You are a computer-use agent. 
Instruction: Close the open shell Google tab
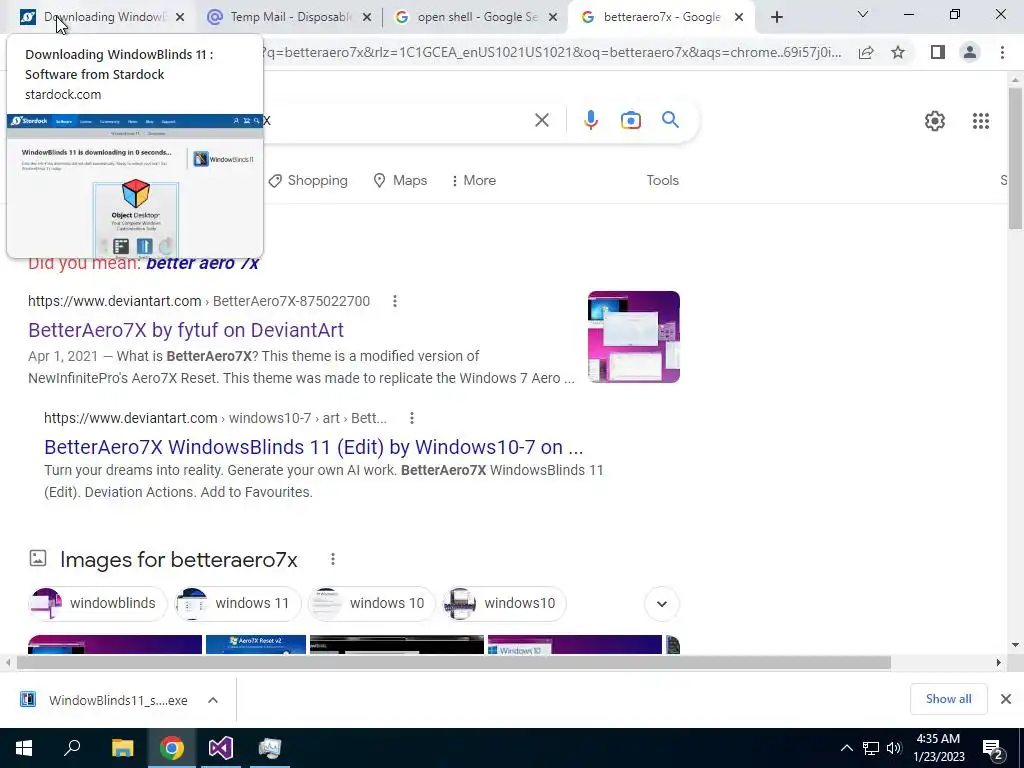click(x=553, y=18)
